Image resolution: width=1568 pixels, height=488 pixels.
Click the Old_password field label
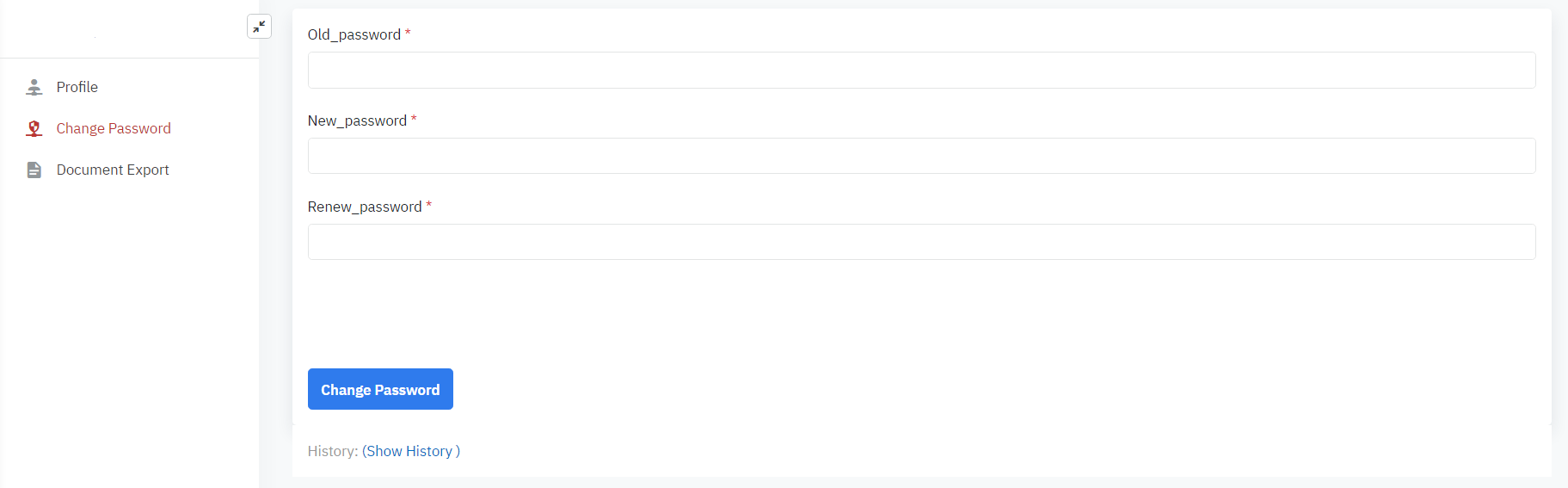pyautogui.click(x=354, y=34)
